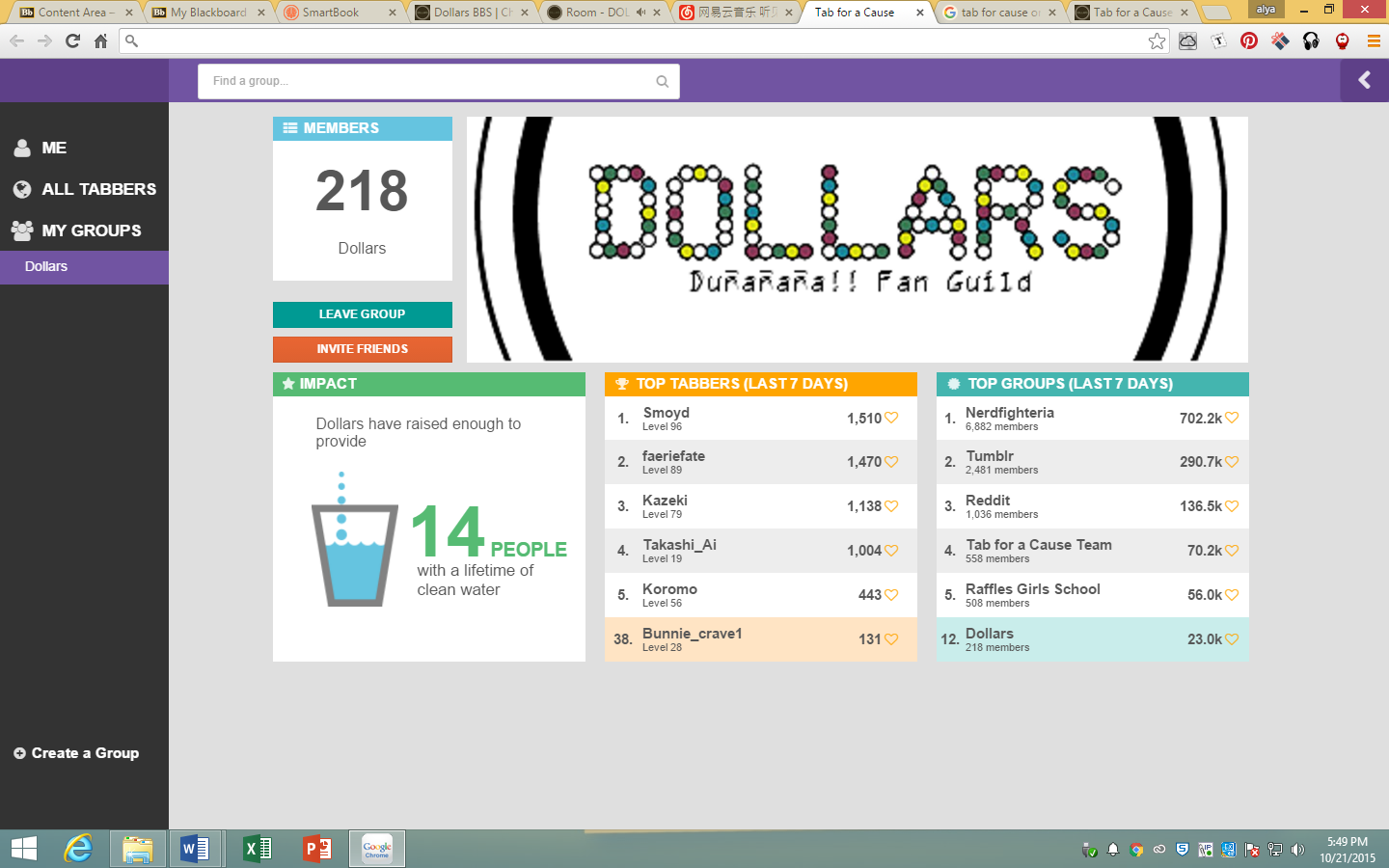Open the Nerdfighteria group
This screenshot has width=1389, height=868.
click(x=1093, y=419)
